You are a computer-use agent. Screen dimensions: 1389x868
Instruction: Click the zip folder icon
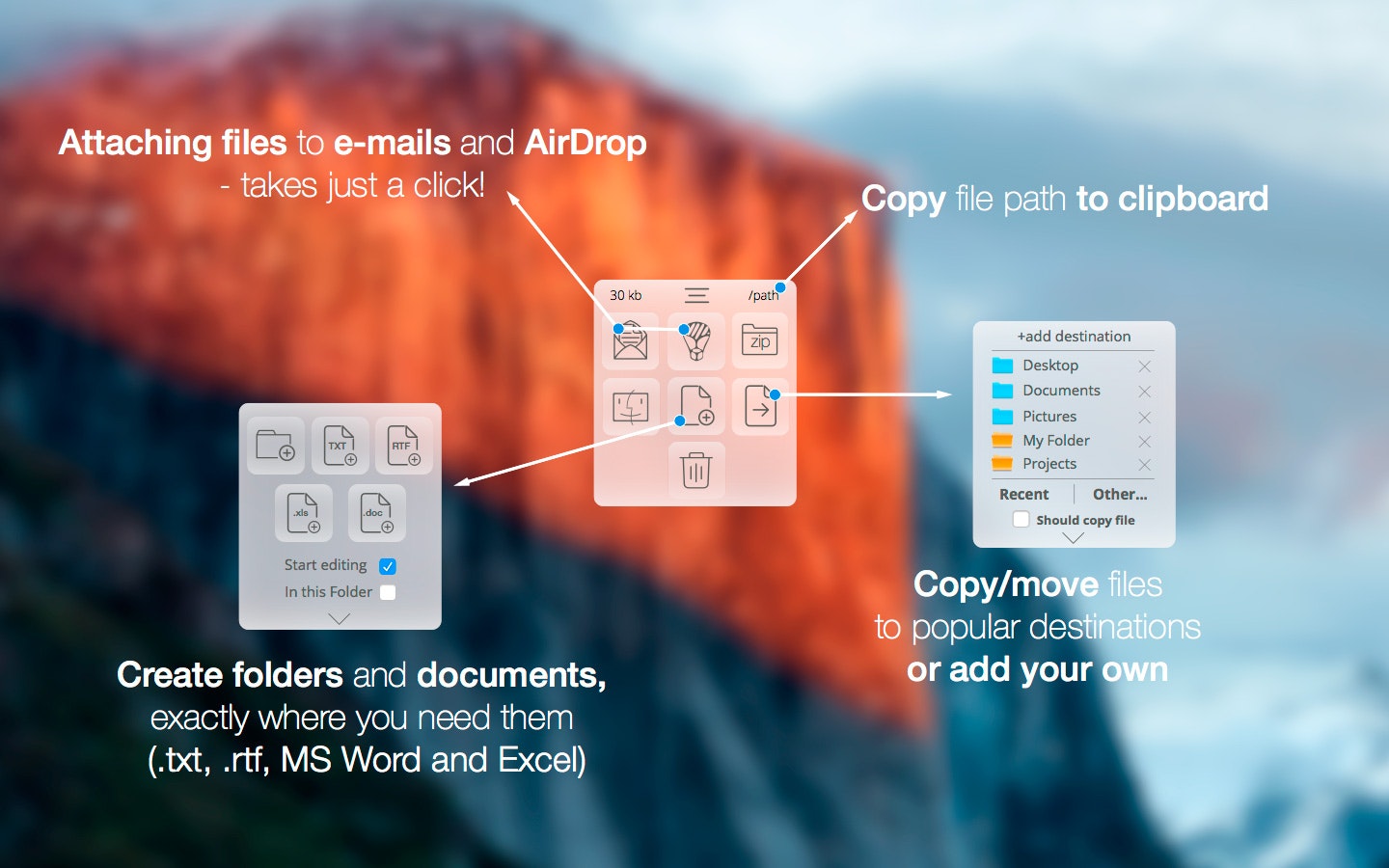[760, 341]
